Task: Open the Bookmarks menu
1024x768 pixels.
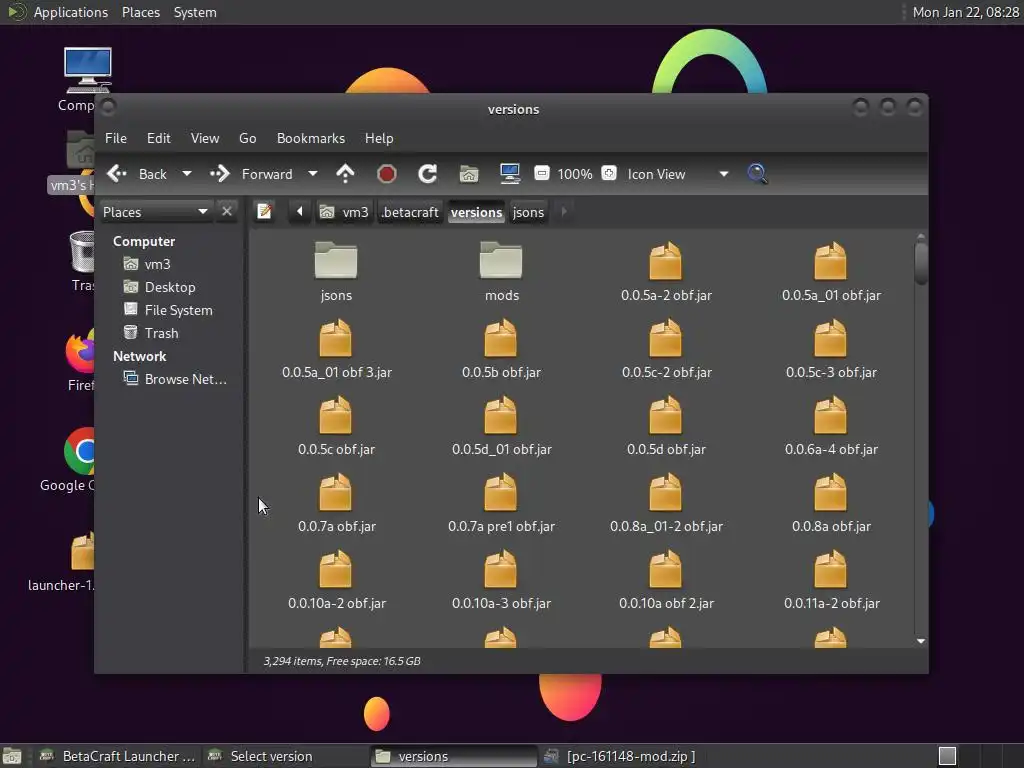Action: (x=310, y=138)
